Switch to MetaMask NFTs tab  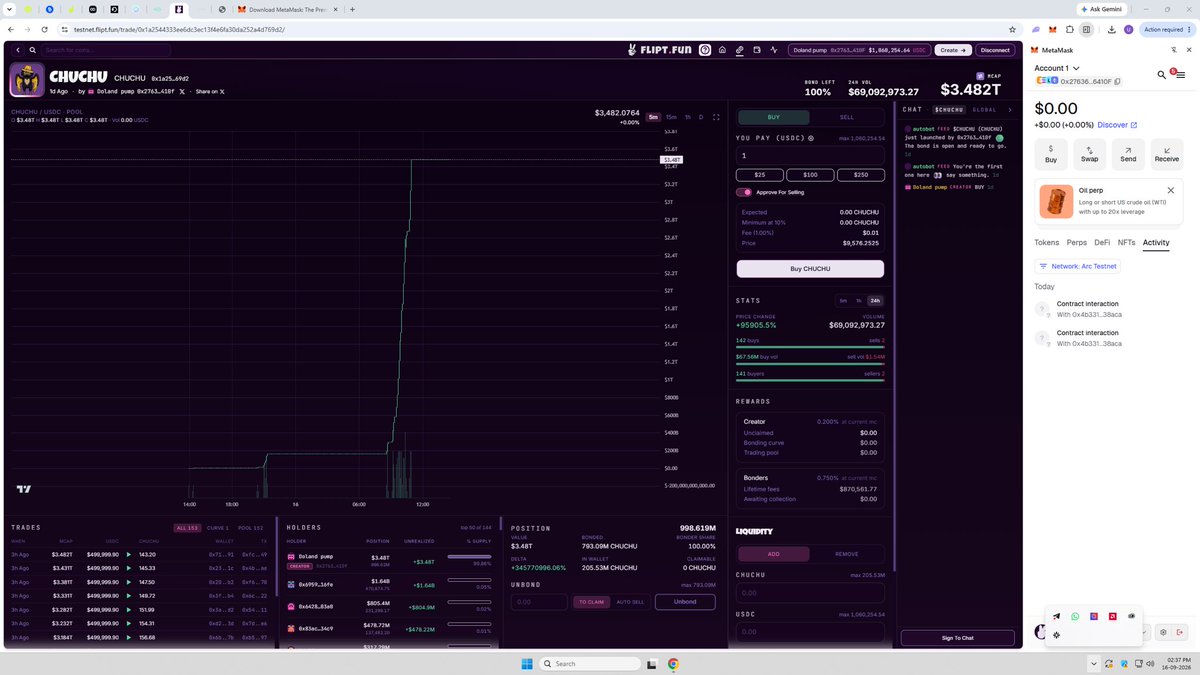(1126, 242)
